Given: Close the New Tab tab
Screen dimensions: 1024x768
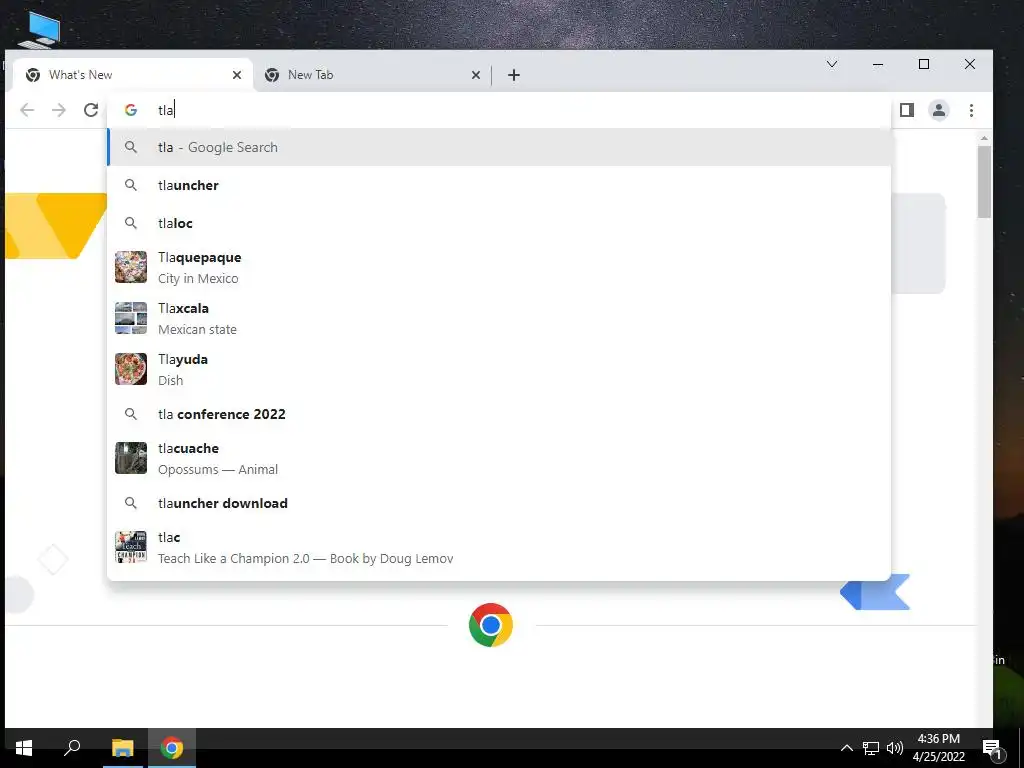Looking at the screenshot, I should coord(476,75).
